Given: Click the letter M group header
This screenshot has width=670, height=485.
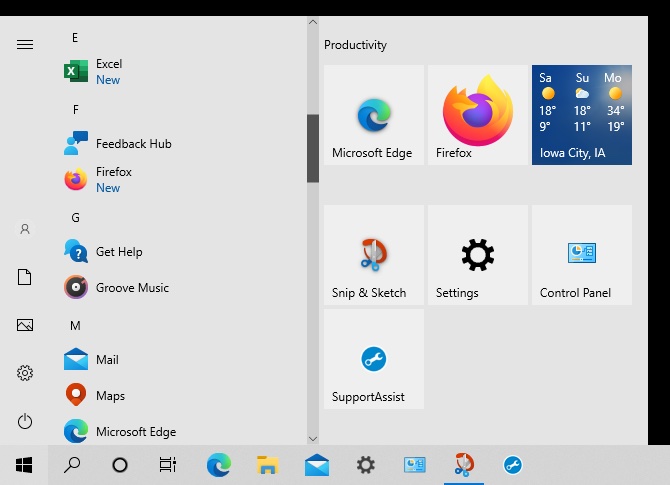Looking at the screenshot, I should coord(75,326).
